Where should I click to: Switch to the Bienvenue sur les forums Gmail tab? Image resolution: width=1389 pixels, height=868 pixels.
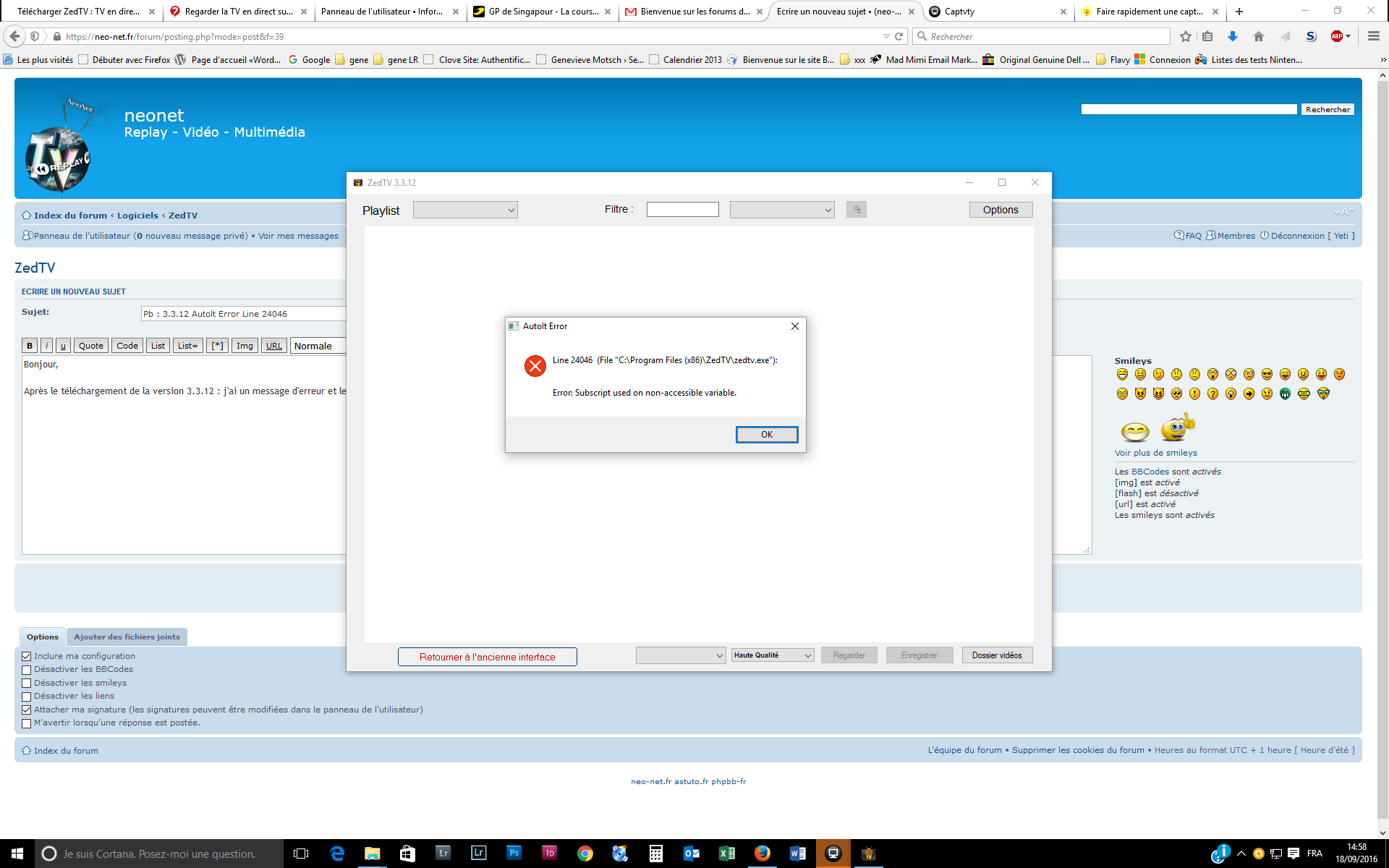click(694, 12)
